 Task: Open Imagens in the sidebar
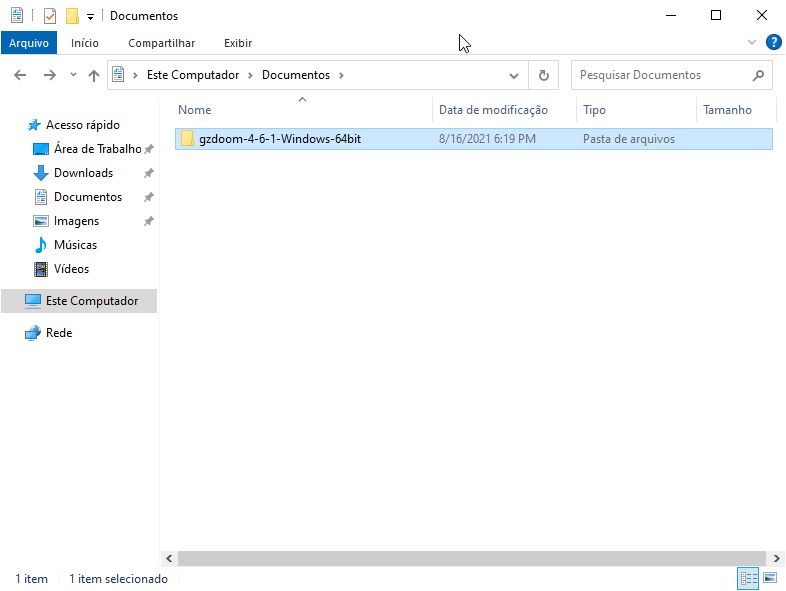coord(76,221)
